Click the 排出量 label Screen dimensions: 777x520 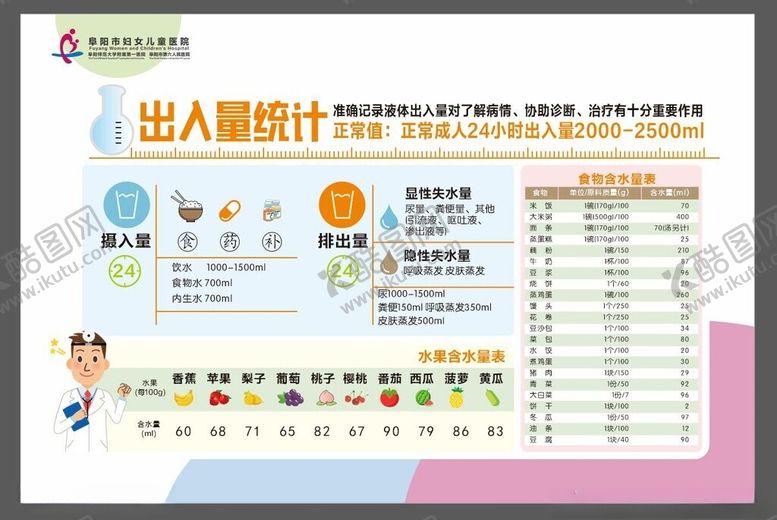pyautogui.click(x=343, y=241)
